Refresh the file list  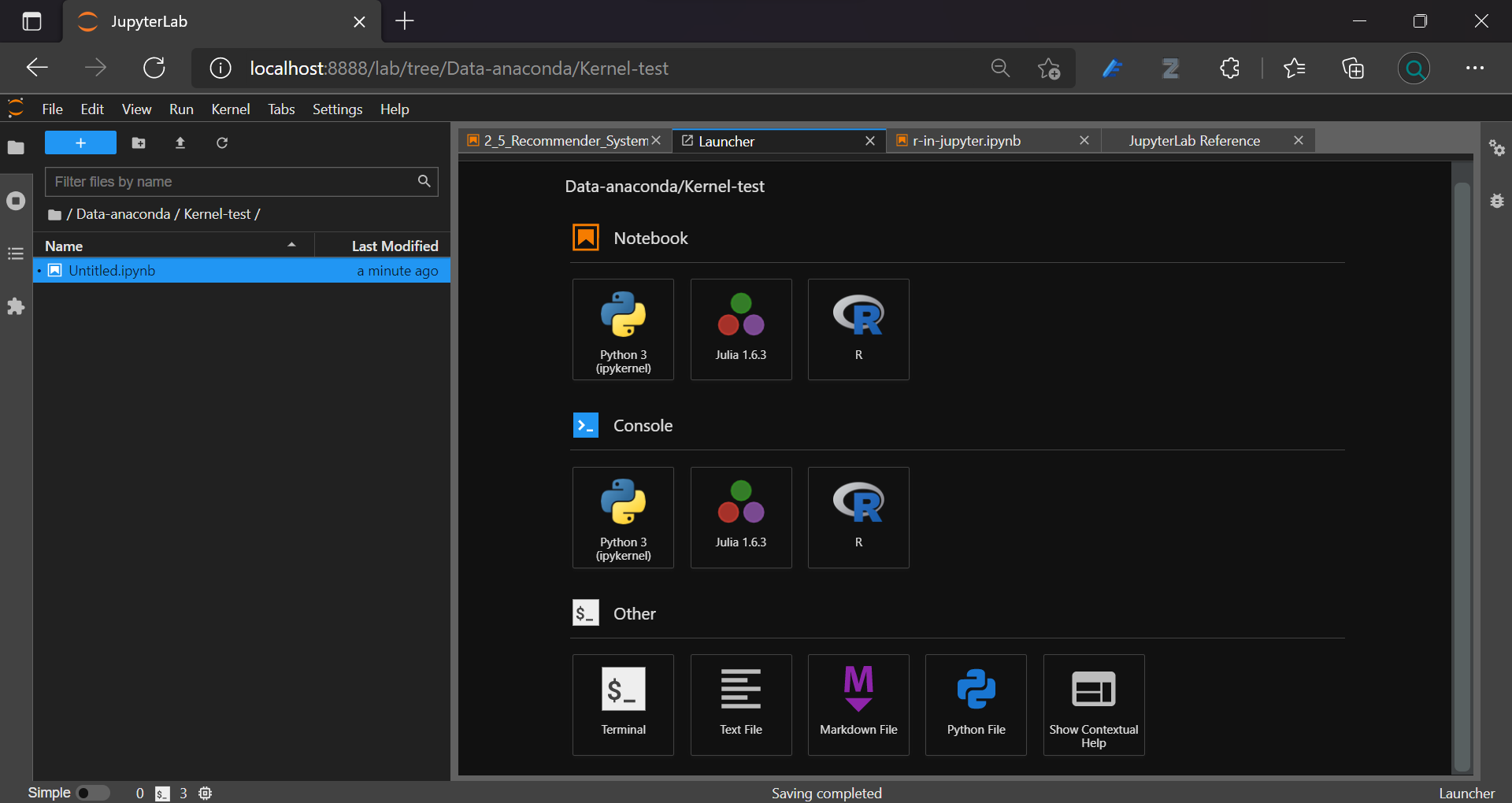(x=222, y=142)
